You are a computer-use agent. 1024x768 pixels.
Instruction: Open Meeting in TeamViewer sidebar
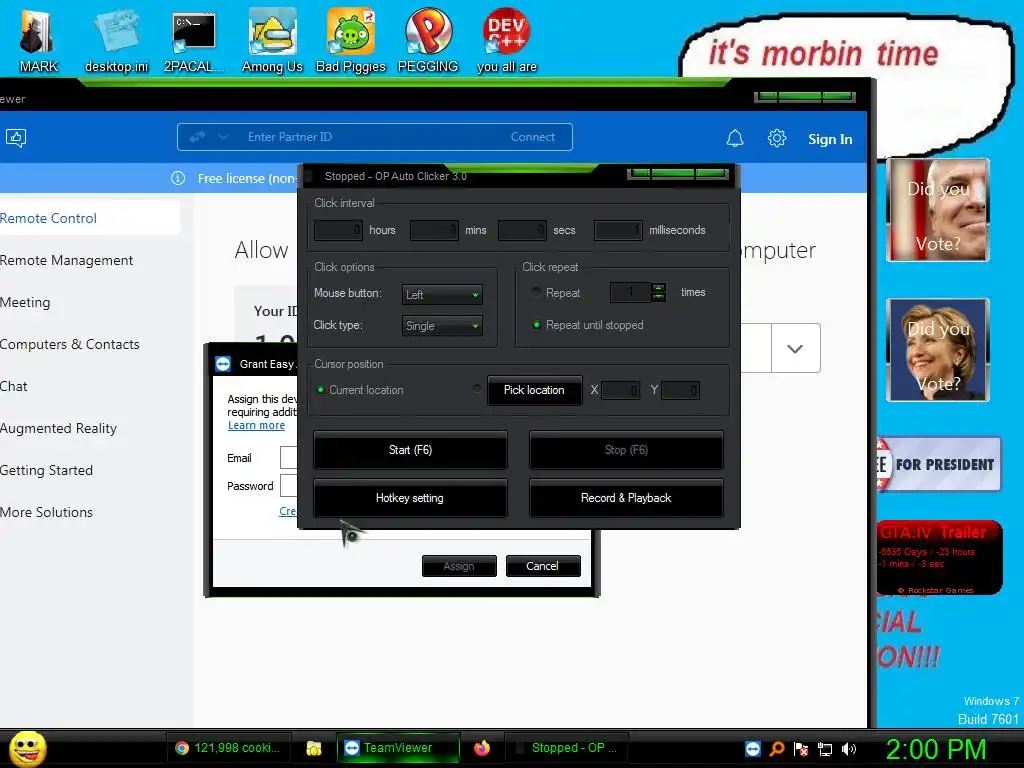(x=25, y=302)
